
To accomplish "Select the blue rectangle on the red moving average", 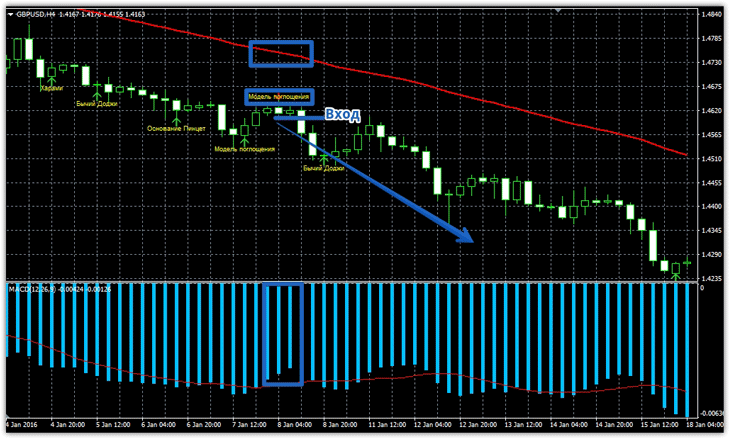I will click(x=281, y=55).
